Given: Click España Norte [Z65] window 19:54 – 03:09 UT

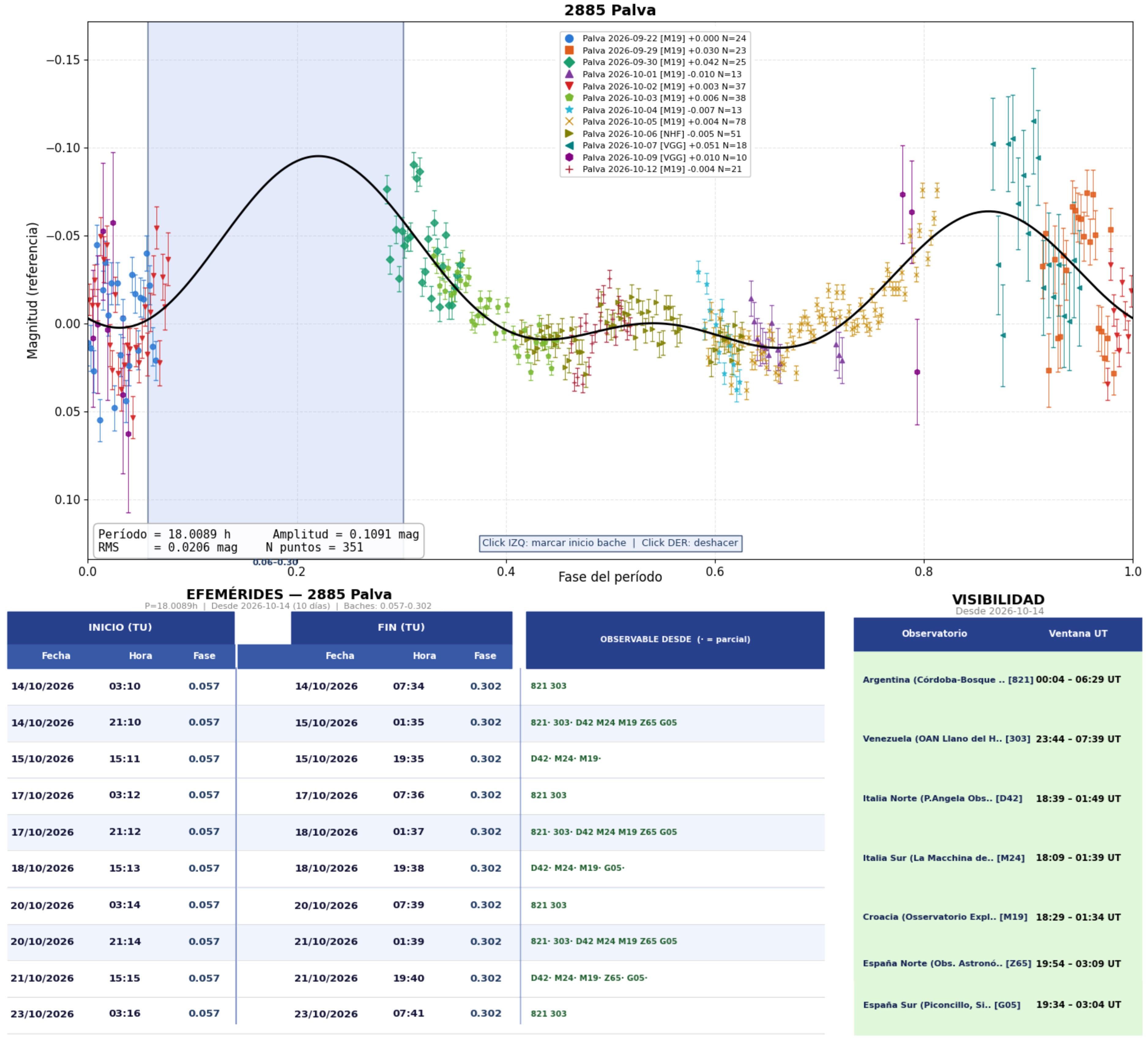Looking at the screenshot, I should (1078, 964).
